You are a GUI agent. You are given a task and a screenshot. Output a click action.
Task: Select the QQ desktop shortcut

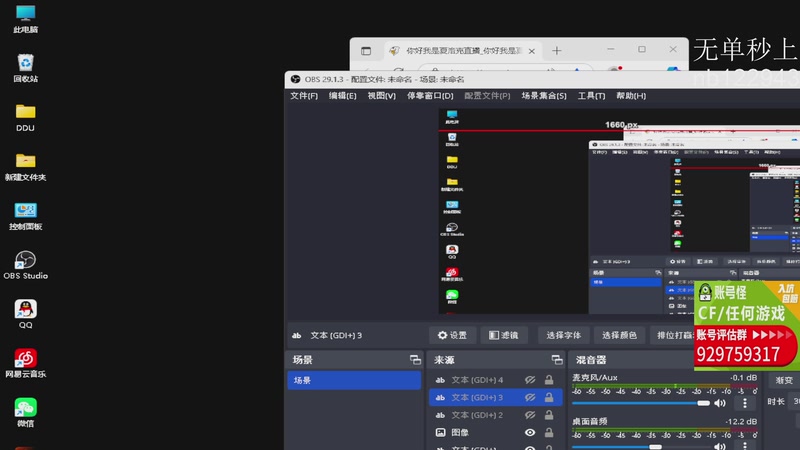(26, 314)
